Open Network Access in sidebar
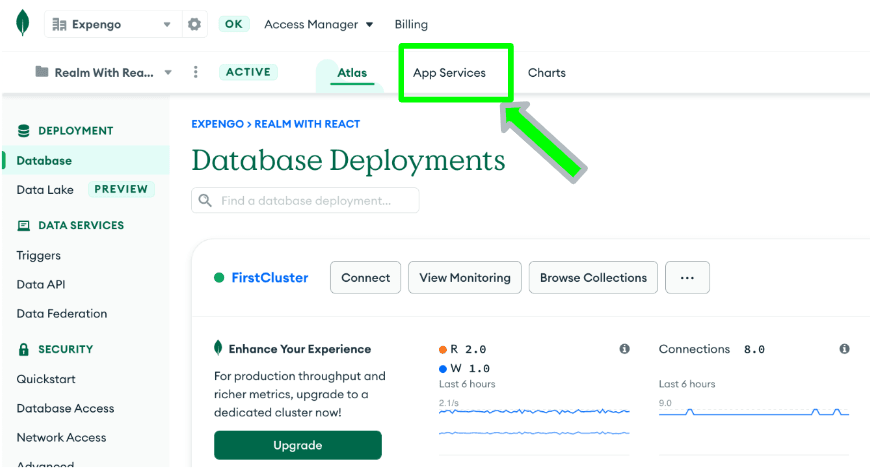 (61, 437)
